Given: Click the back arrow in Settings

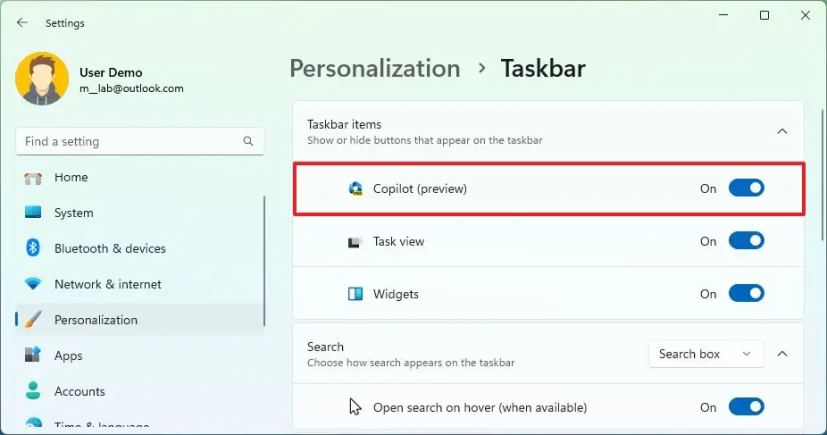Looking at the screenshot, I should [22, 23].
